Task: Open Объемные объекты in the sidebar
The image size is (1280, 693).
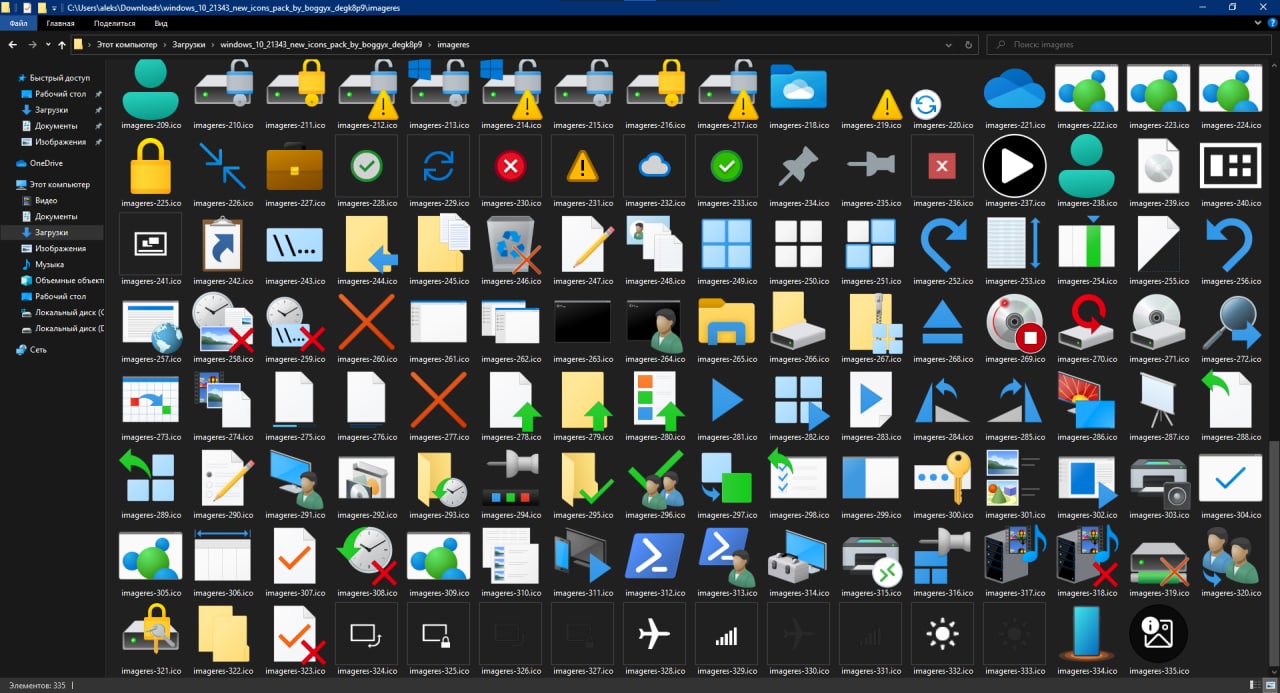Action: click(69, 281)
